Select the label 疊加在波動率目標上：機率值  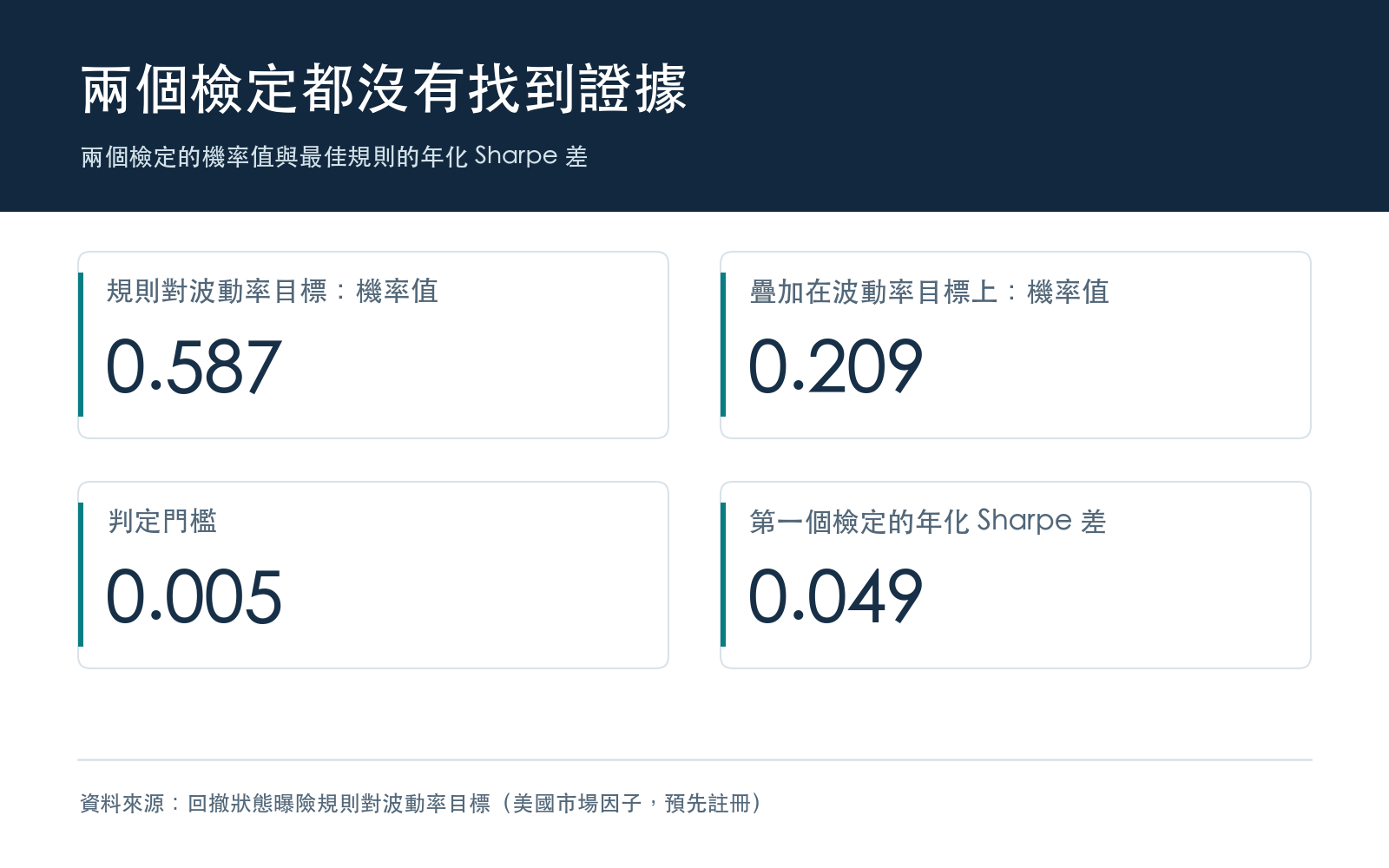(x=929, y=292)
